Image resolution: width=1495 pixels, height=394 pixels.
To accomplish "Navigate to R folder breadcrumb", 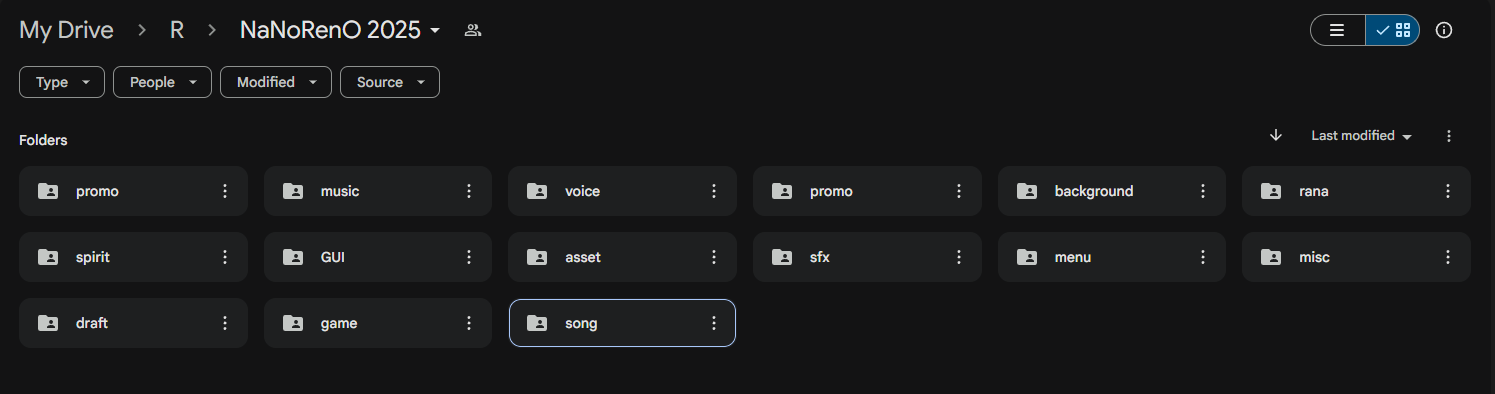I will pyautogui.click(x=177, y=30).
